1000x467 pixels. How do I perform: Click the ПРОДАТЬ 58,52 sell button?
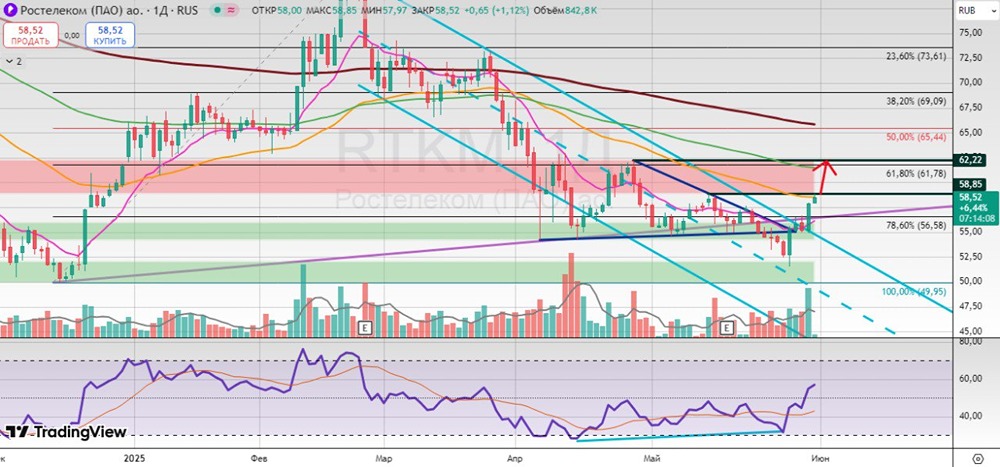click(x=30, y=35)
